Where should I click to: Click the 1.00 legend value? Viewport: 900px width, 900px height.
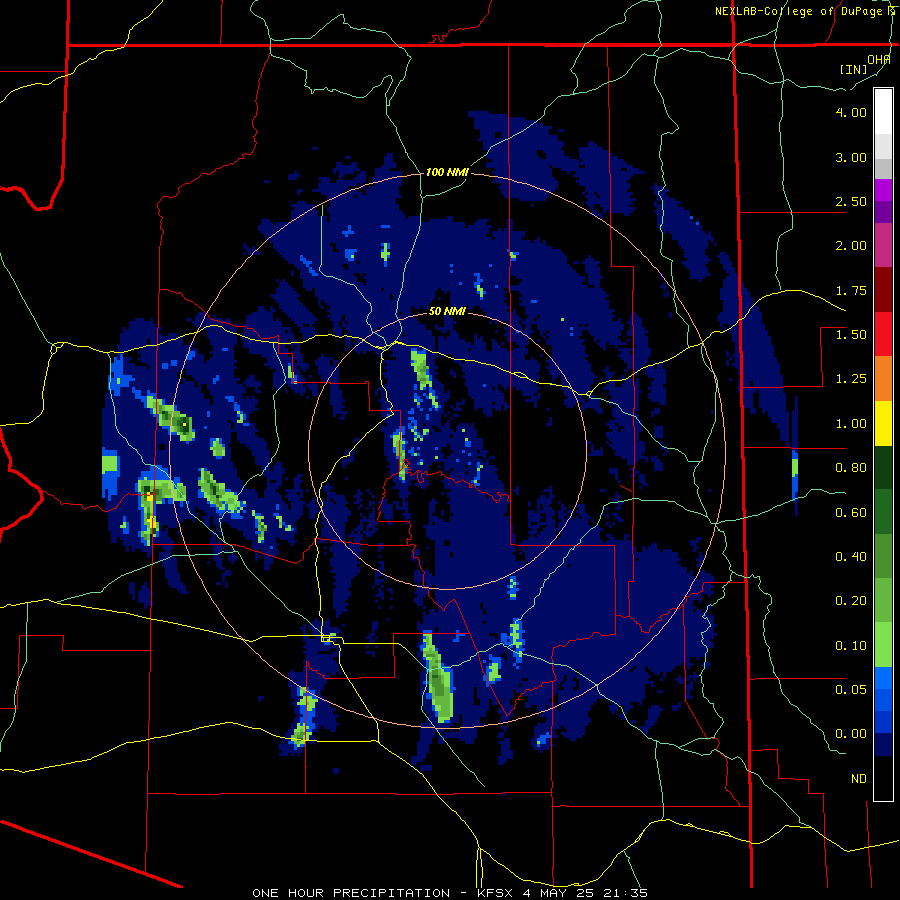[851, 424]
